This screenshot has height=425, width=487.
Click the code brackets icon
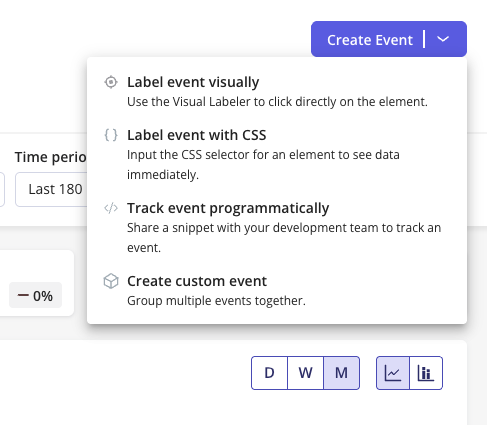(111, 208)
